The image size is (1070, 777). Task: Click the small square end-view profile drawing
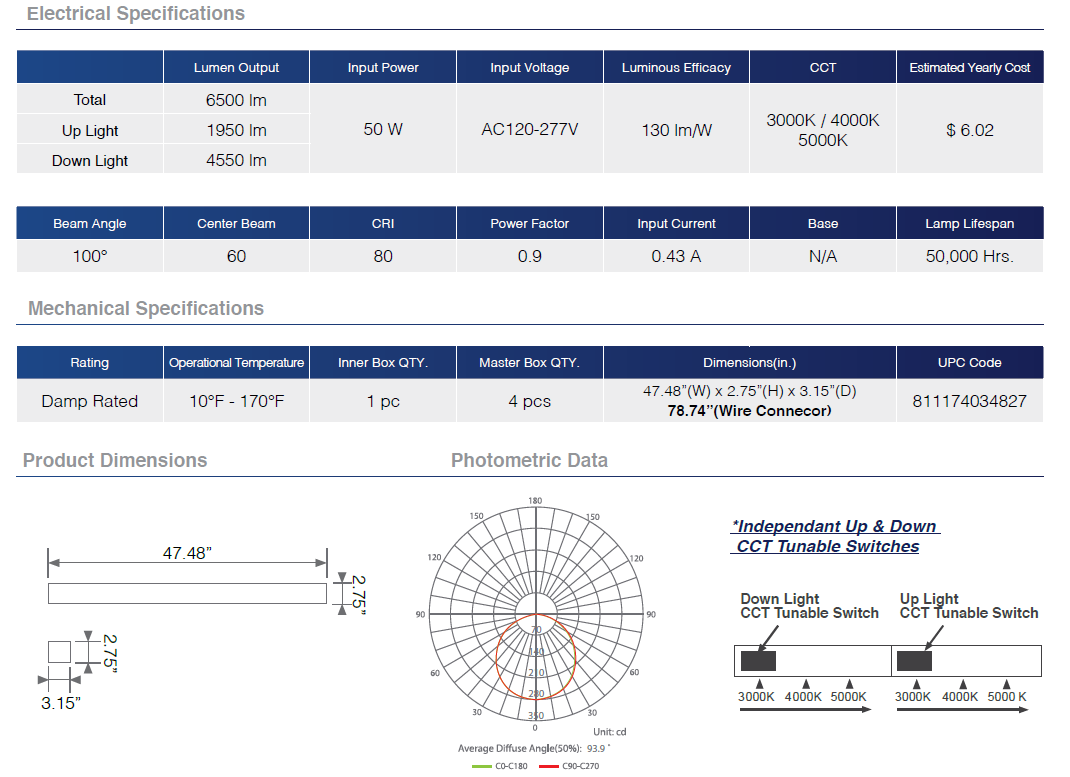[61, 652]
